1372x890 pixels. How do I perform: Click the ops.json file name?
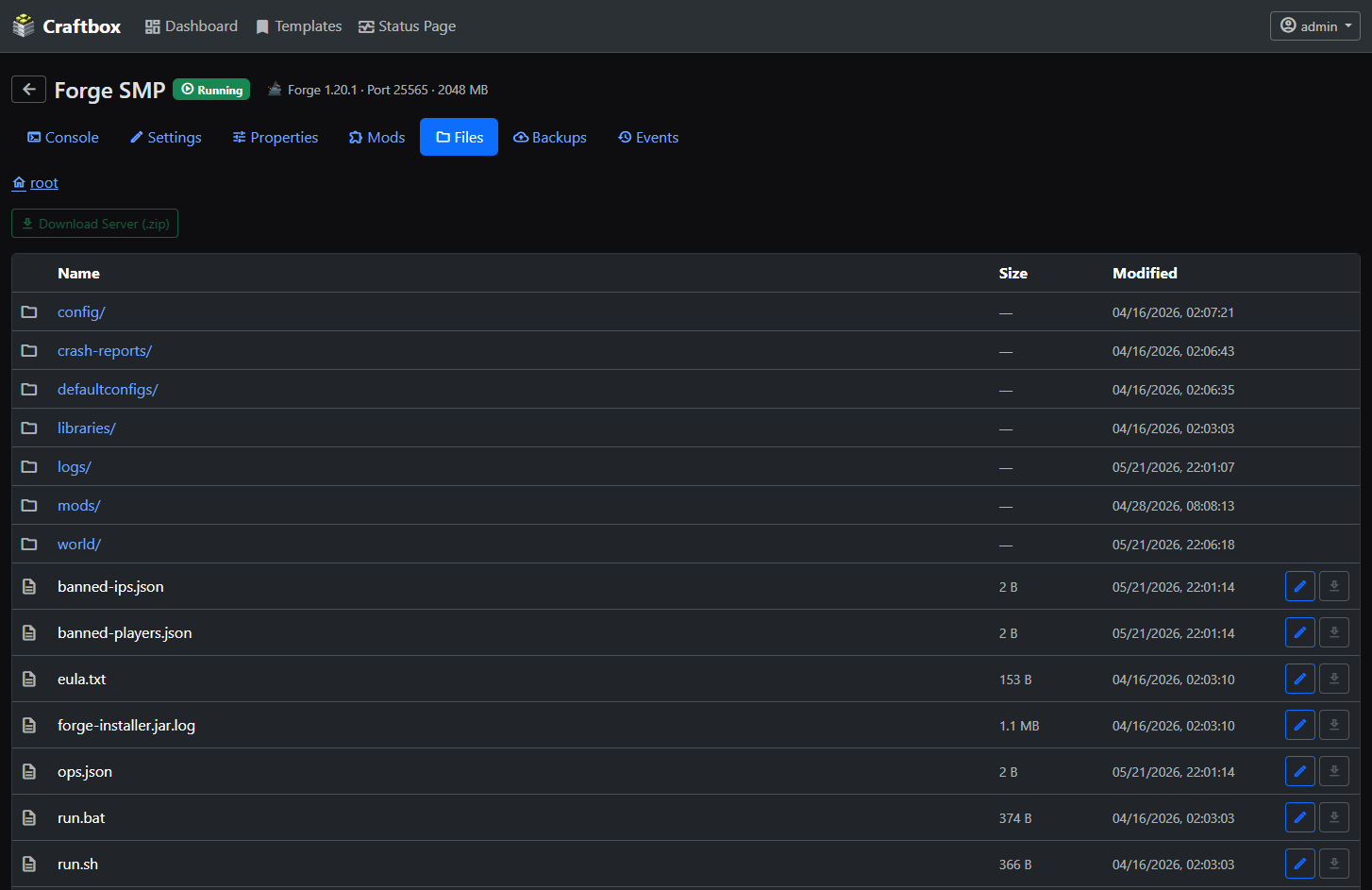(x=85, y=771)
